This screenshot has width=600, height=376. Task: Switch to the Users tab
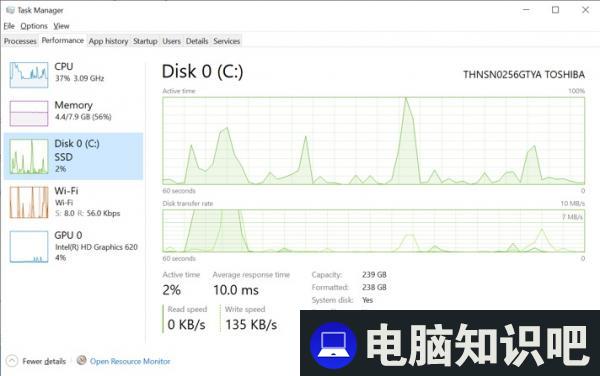click(x=171, y=41)
